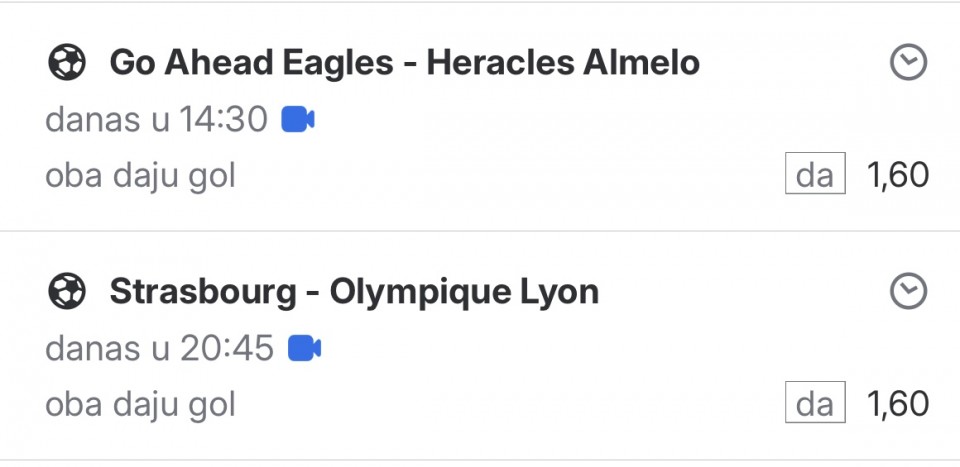The width and height of the screenshot is (960, 467).
Task: Tap 'danas' label in Strasbourg match row
Action: point(92,348)
